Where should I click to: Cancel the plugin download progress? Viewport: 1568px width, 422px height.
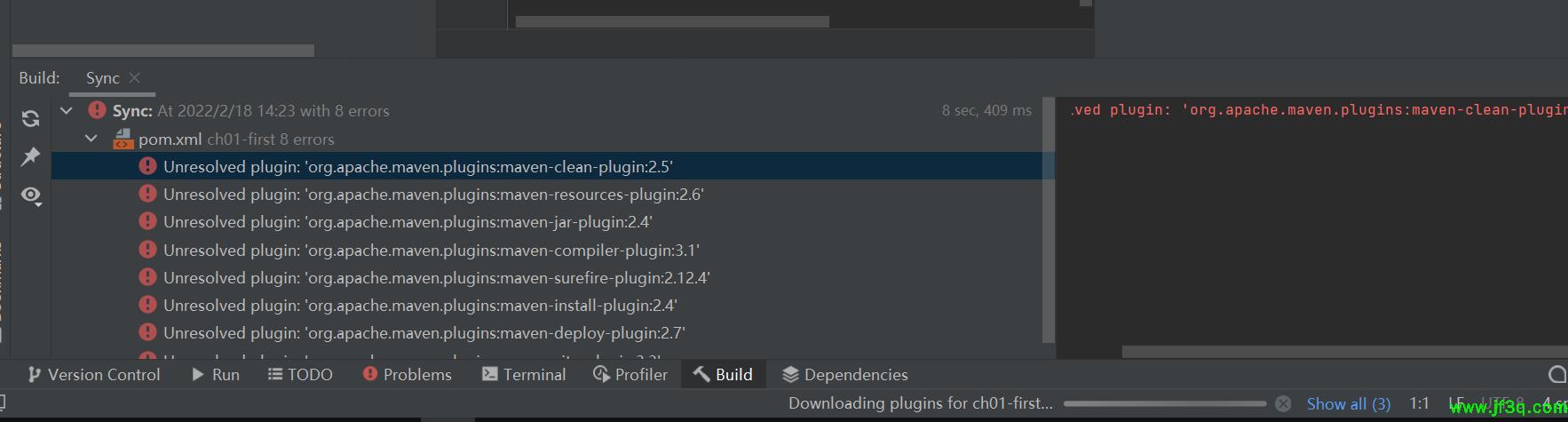pos(1283,403)
